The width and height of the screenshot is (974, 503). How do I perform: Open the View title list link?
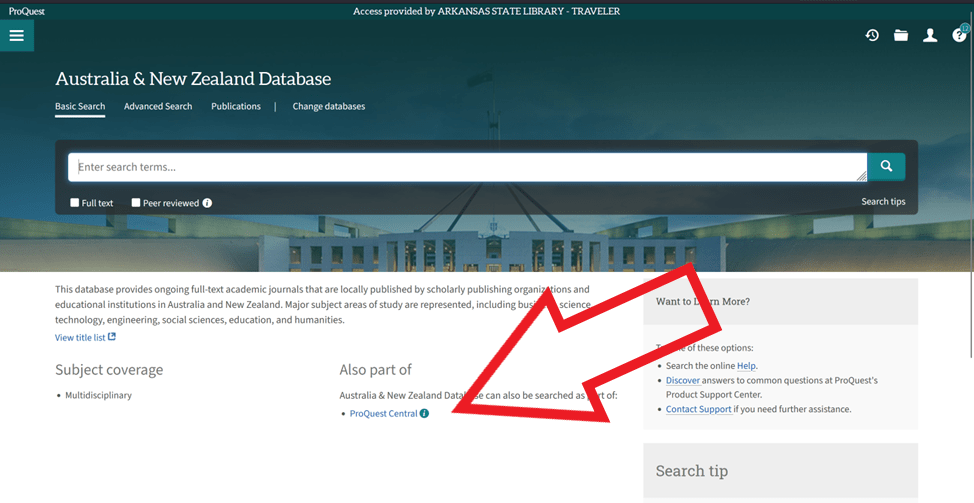point(80,338)
